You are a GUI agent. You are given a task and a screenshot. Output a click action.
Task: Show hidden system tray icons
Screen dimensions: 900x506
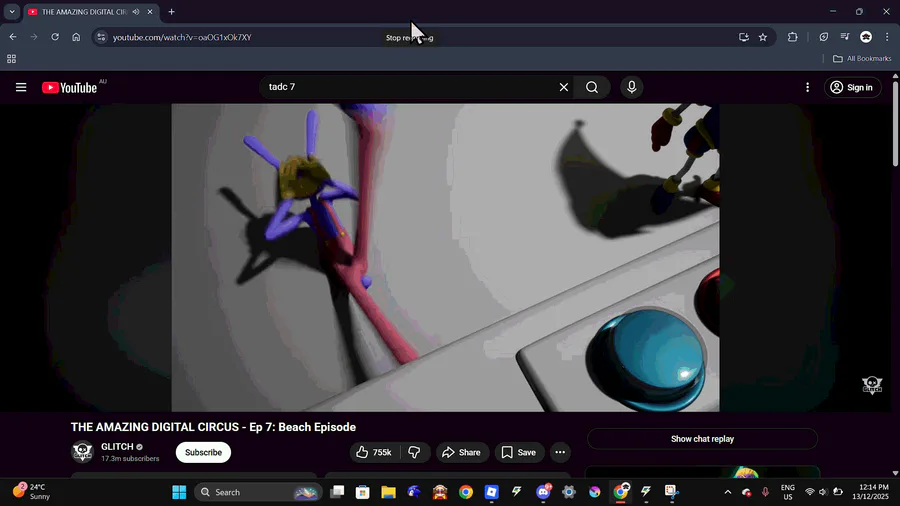[728, 492]
